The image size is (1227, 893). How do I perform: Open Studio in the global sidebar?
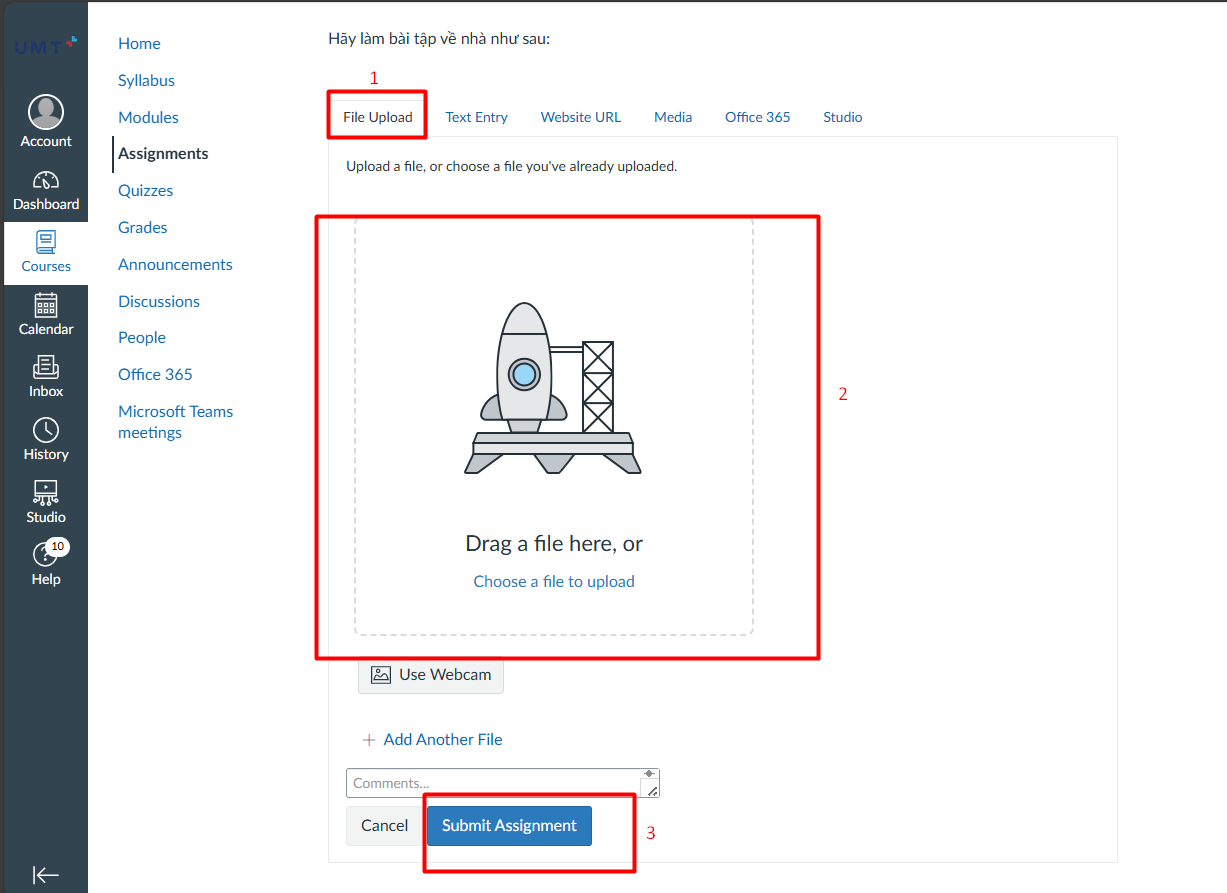46,494
